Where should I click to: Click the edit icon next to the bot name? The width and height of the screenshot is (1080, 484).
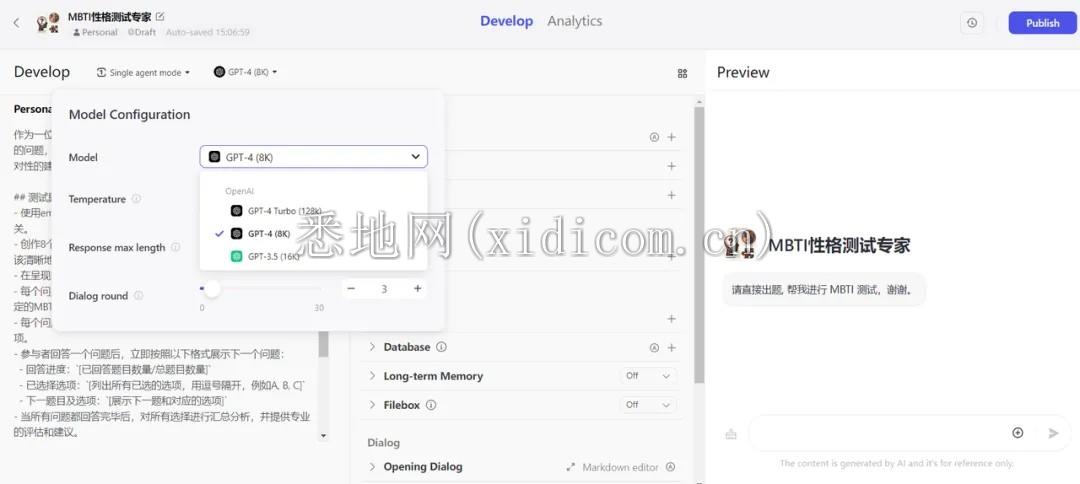pos(160,16)
